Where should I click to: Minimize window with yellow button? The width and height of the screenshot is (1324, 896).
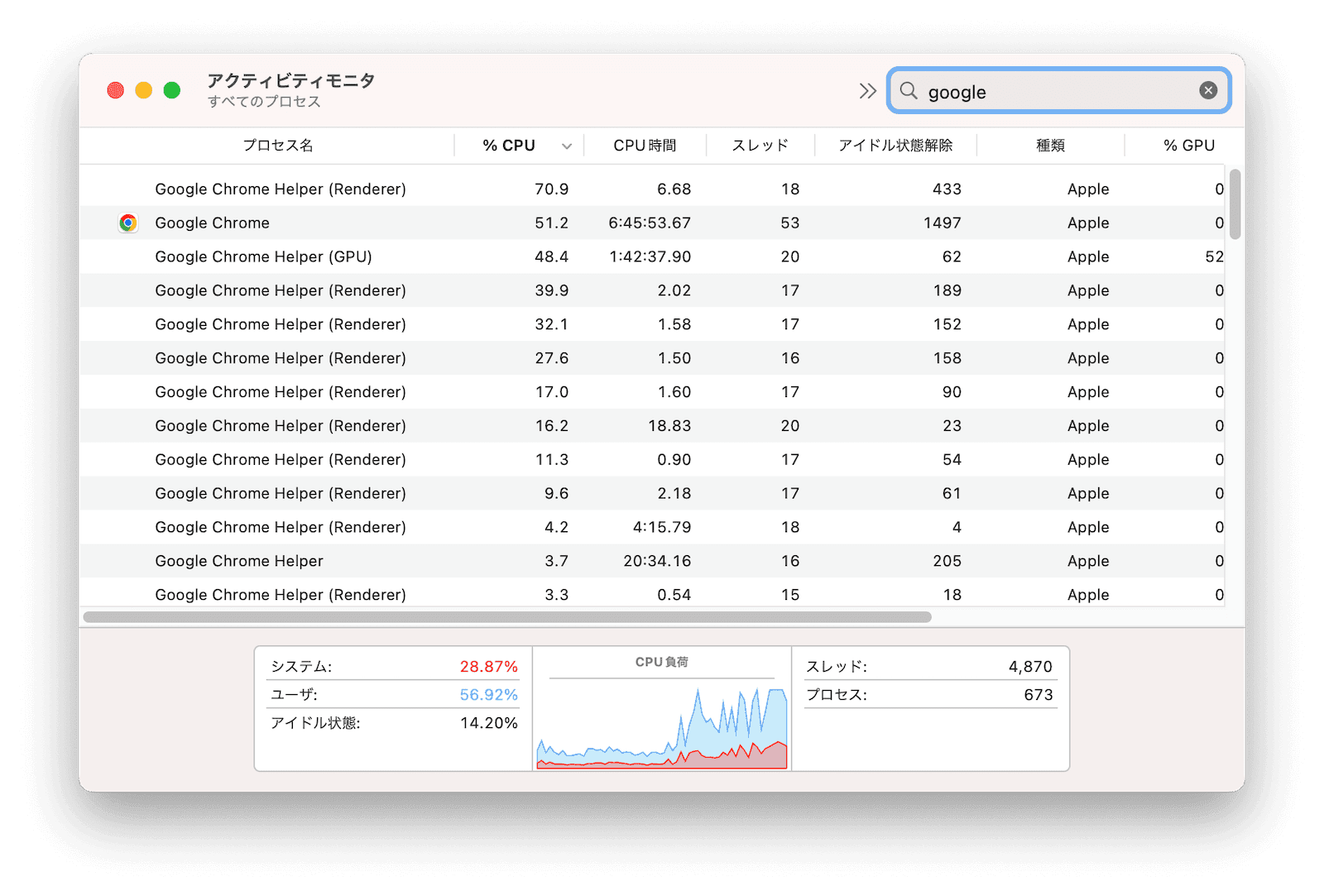click(144, 90)
